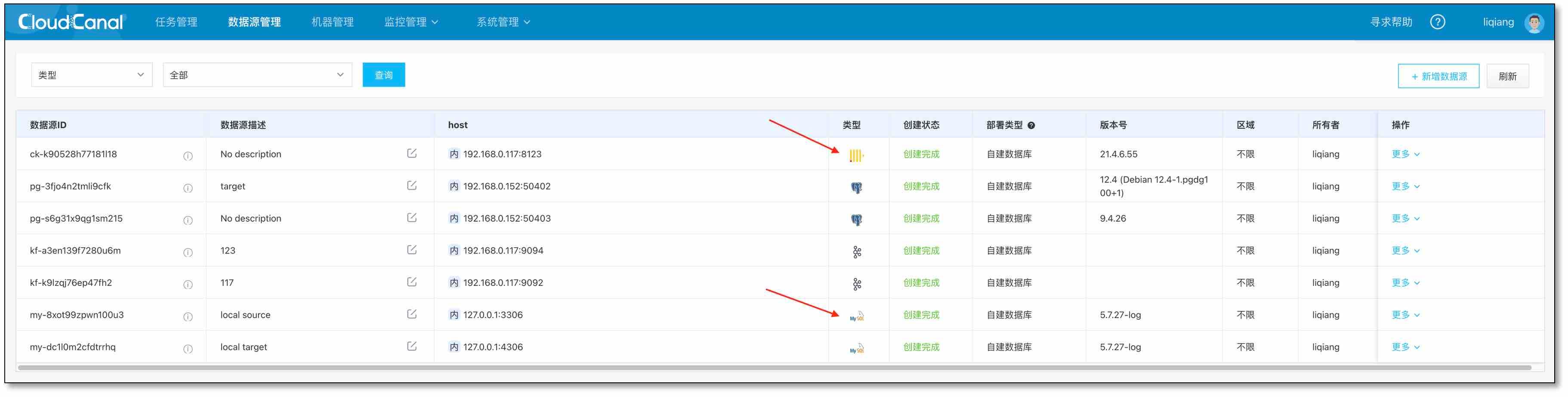Expand the 系统管理 menu
Viewport: 1568px width, 397px height.
point(503,22)
